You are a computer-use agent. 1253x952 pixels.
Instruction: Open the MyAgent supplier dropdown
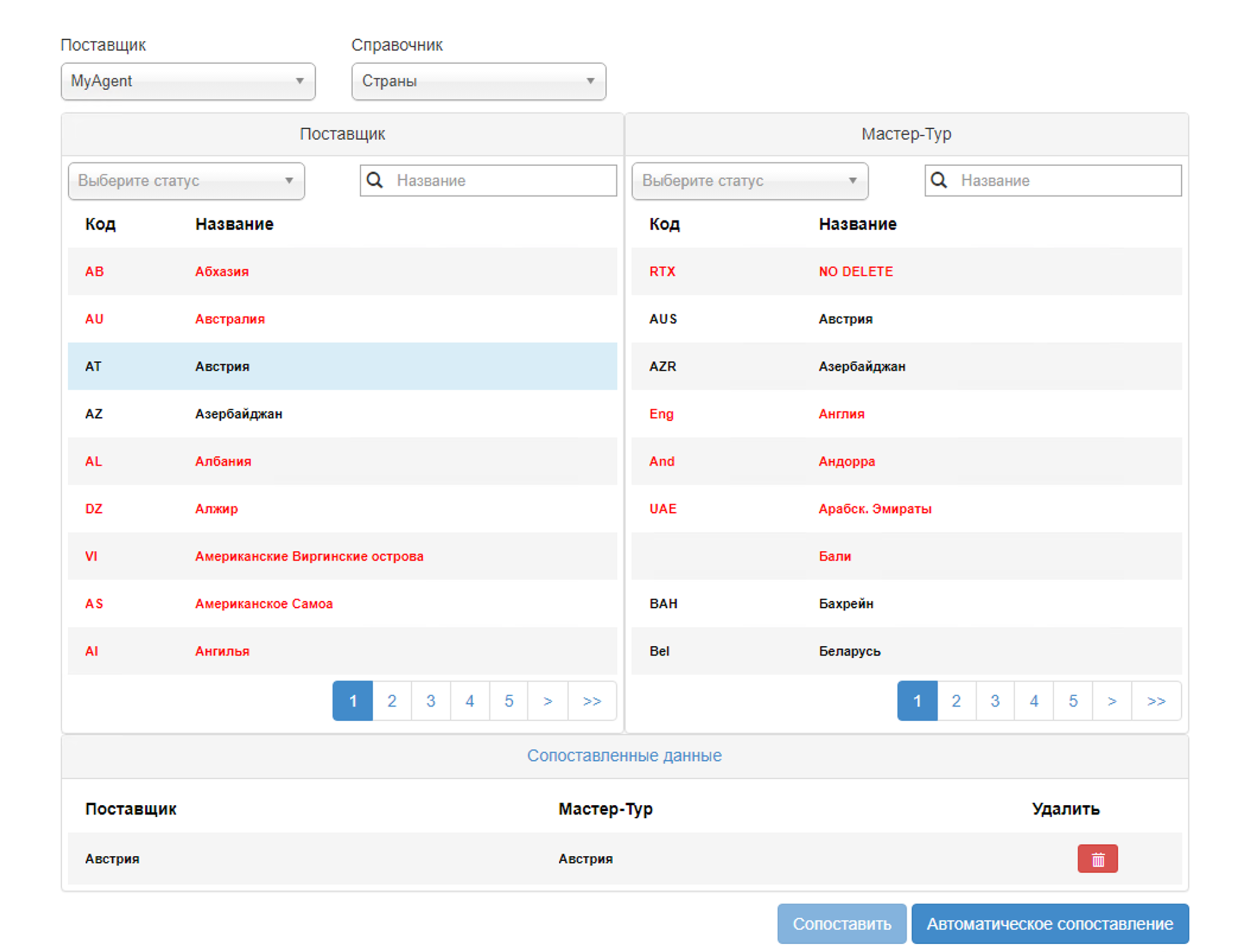(188, 81)
